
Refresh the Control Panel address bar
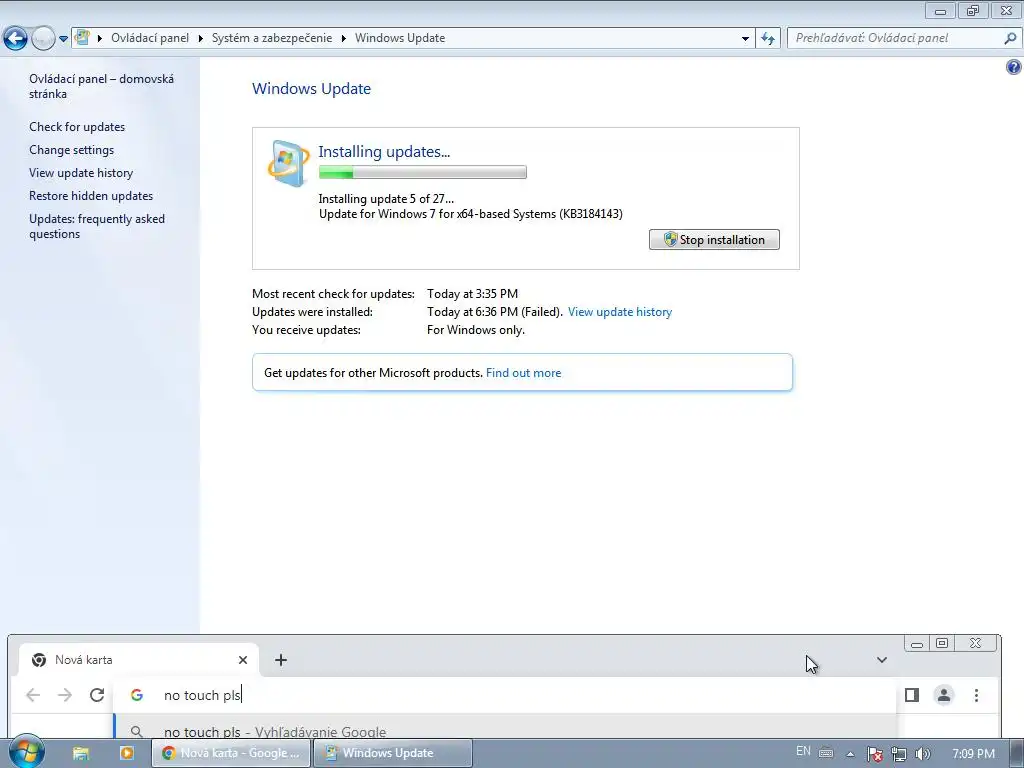pos(768,39)
